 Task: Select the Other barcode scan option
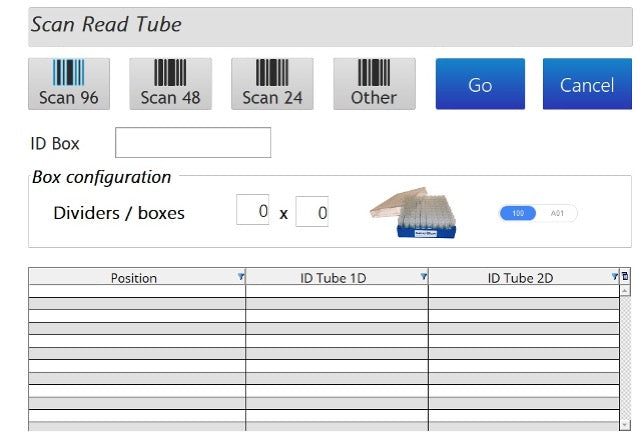374,83
